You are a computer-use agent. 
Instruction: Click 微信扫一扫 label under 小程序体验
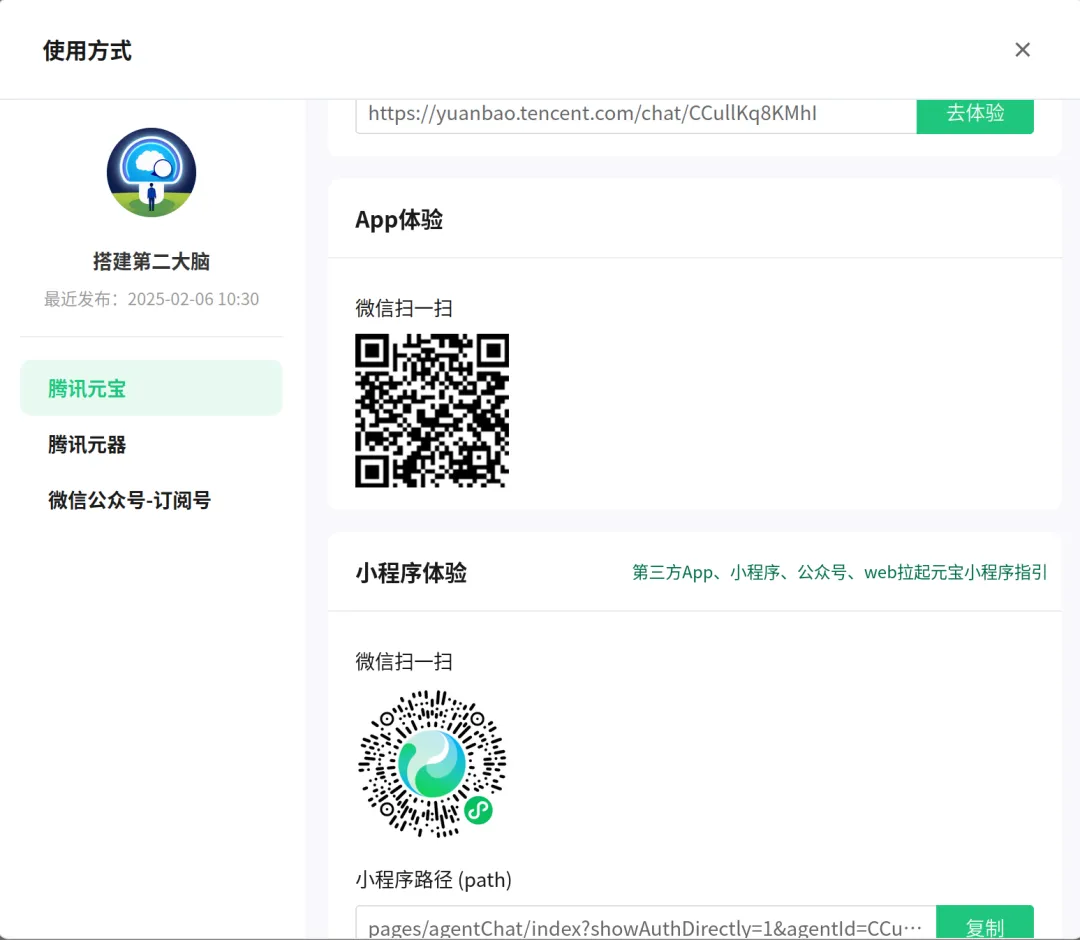404,662
